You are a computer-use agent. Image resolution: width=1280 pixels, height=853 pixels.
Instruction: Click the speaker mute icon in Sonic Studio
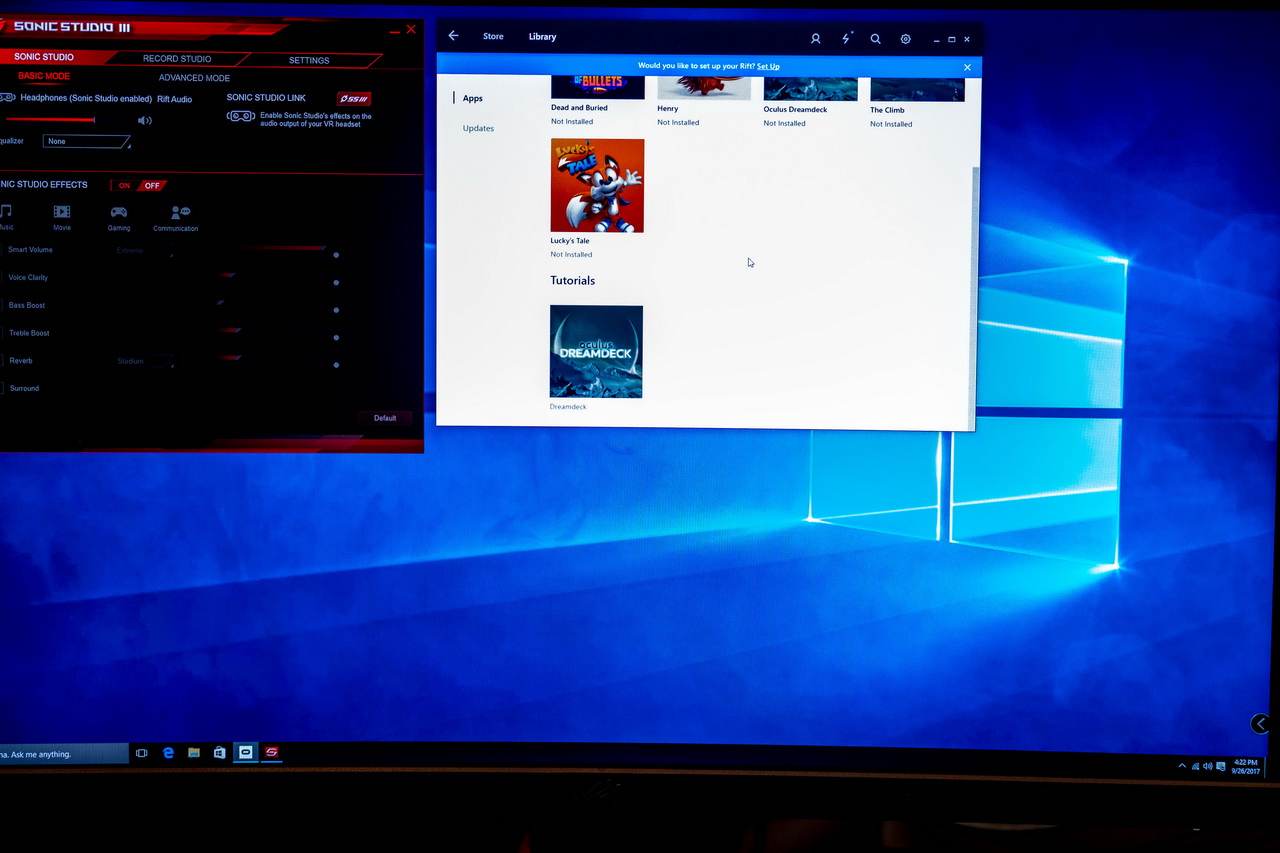tap(145, 121)
